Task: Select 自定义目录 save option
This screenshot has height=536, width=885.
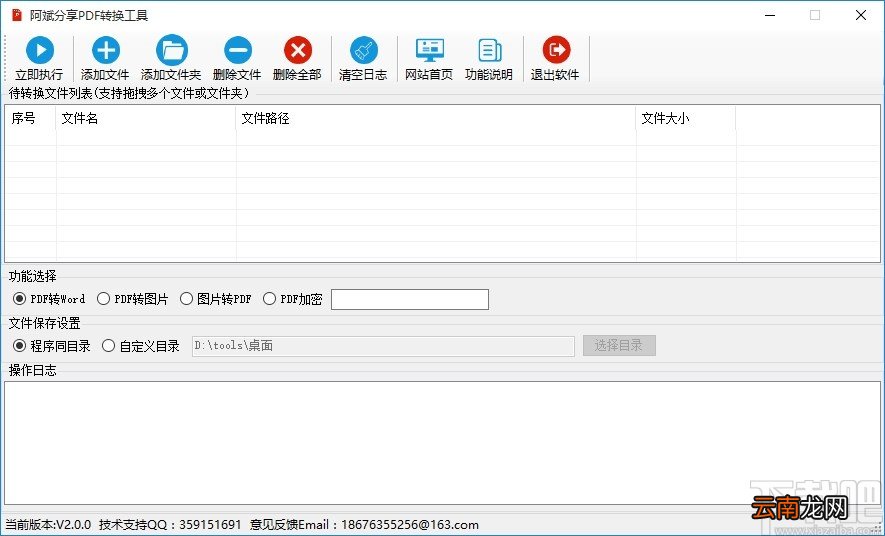Action: [x=141, y=346]
